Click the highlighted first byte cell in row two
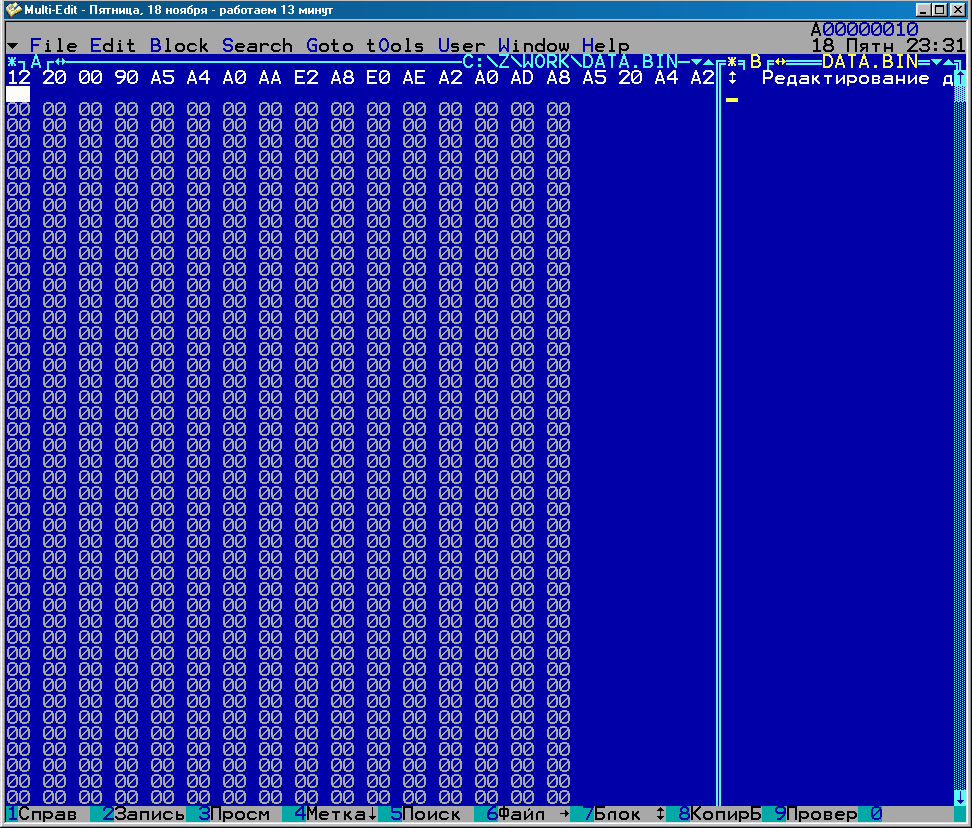The width and height of the screenshot is (972, 828). point(18,94)
